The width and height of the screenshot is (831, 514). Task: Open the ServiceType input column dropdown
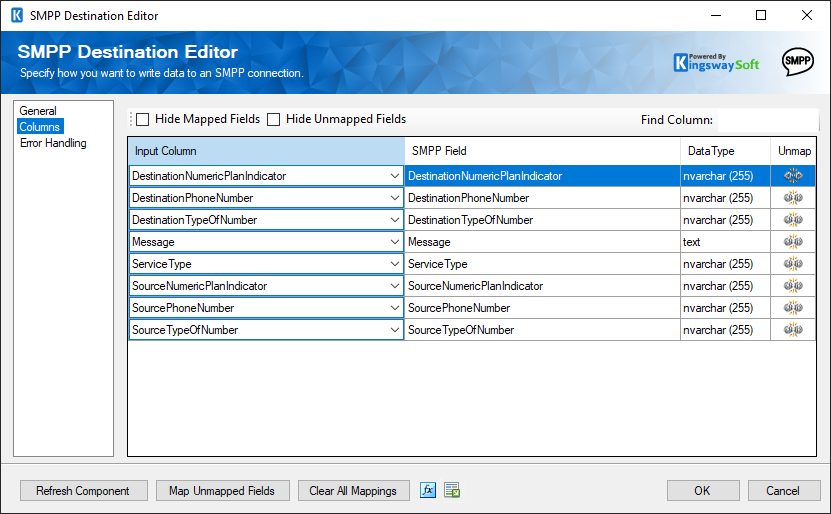[x=395, y=263]
